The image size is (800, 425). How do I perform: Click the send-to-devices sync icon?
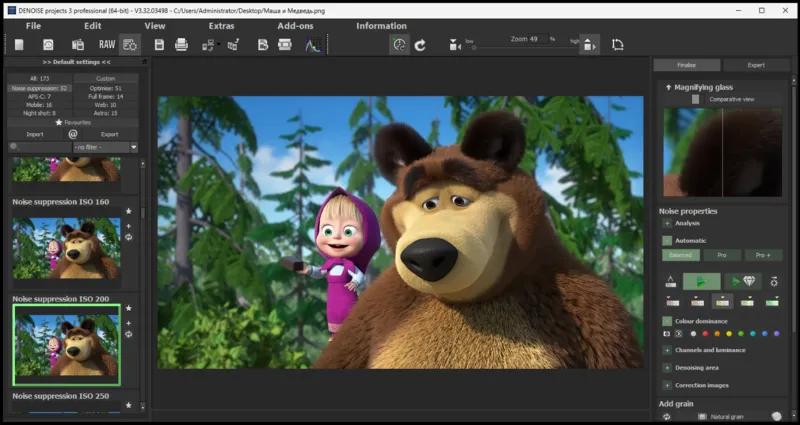(208, 45)
